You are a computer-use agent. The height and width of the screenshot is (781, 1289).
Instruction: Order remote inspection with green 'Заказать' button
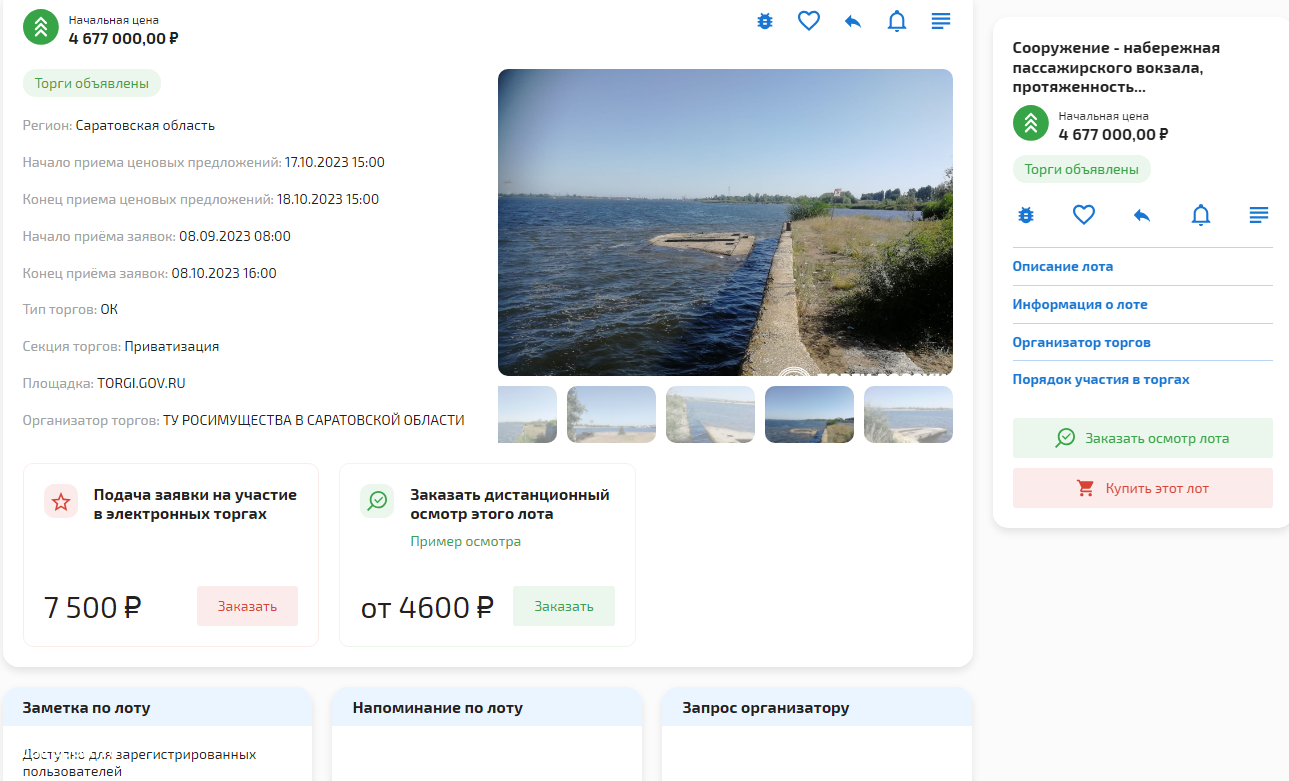click(563, 606)
